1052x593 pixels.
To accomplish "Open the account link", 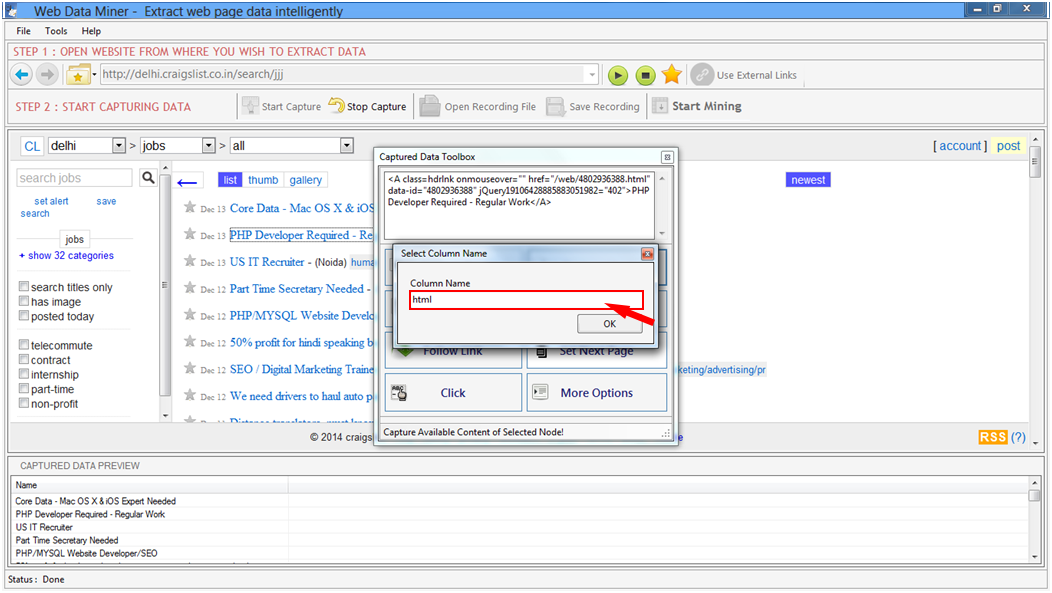I will [x=960, y=146].
